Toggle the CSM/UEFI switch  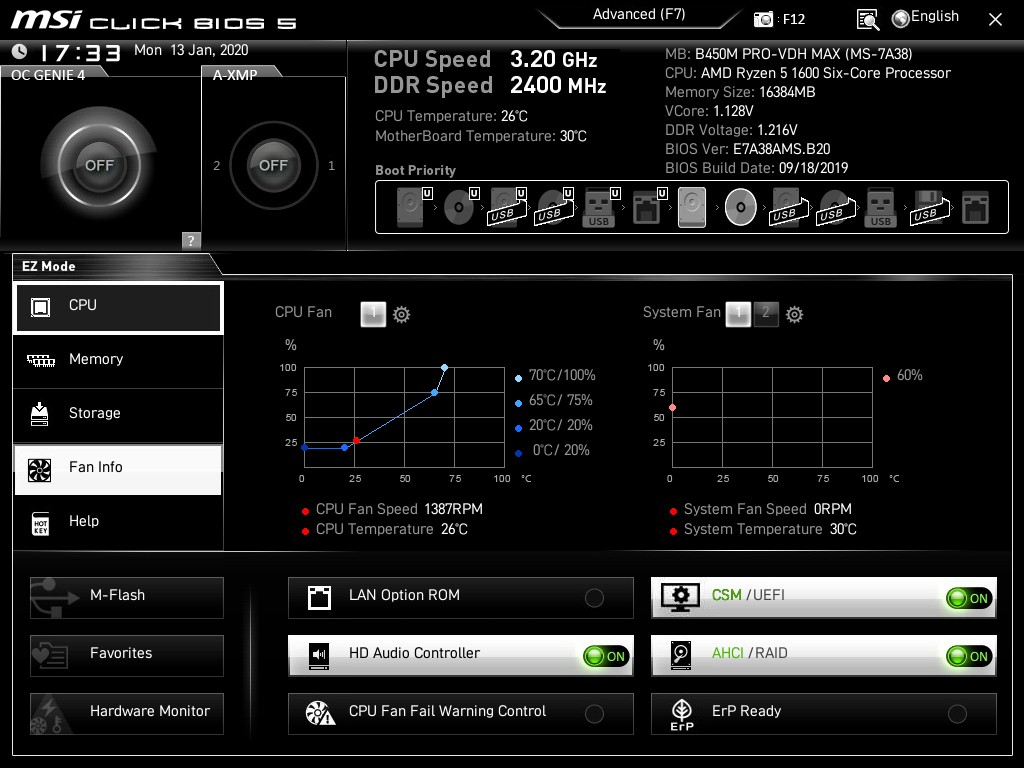click(968, 598)
